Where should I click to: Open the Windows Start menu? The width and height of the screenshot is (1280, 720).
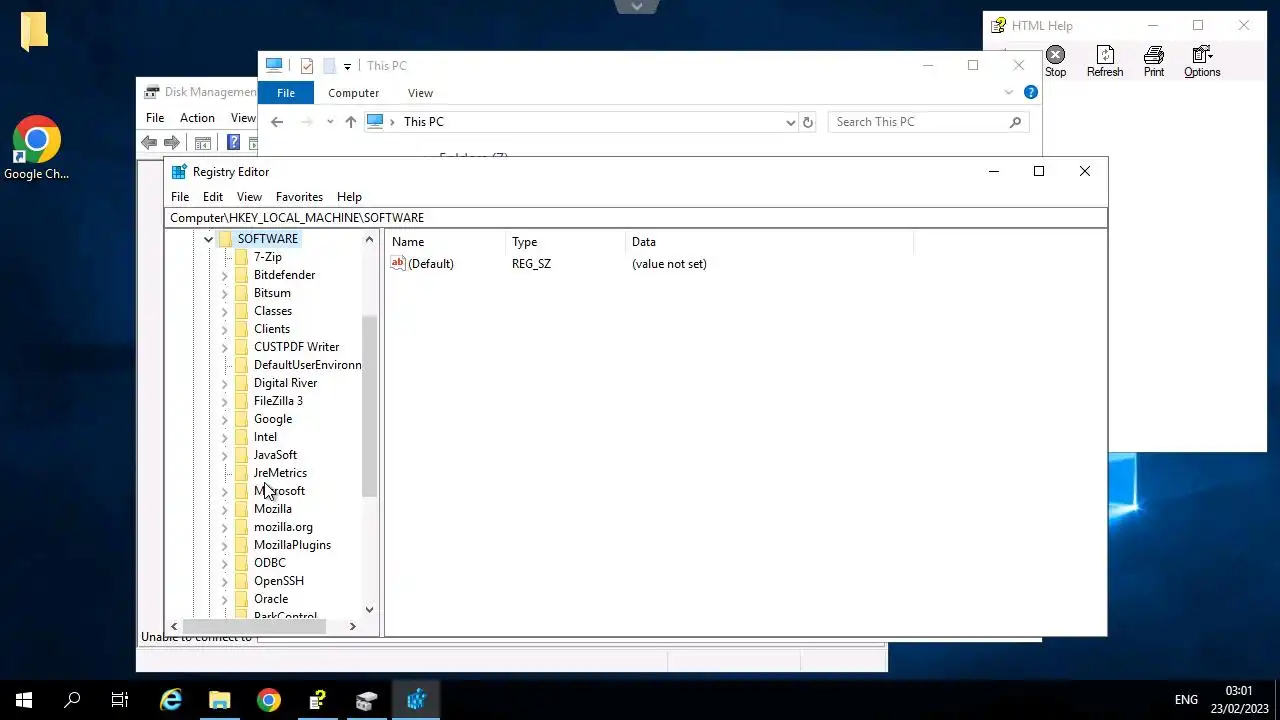tap(24, 700)
